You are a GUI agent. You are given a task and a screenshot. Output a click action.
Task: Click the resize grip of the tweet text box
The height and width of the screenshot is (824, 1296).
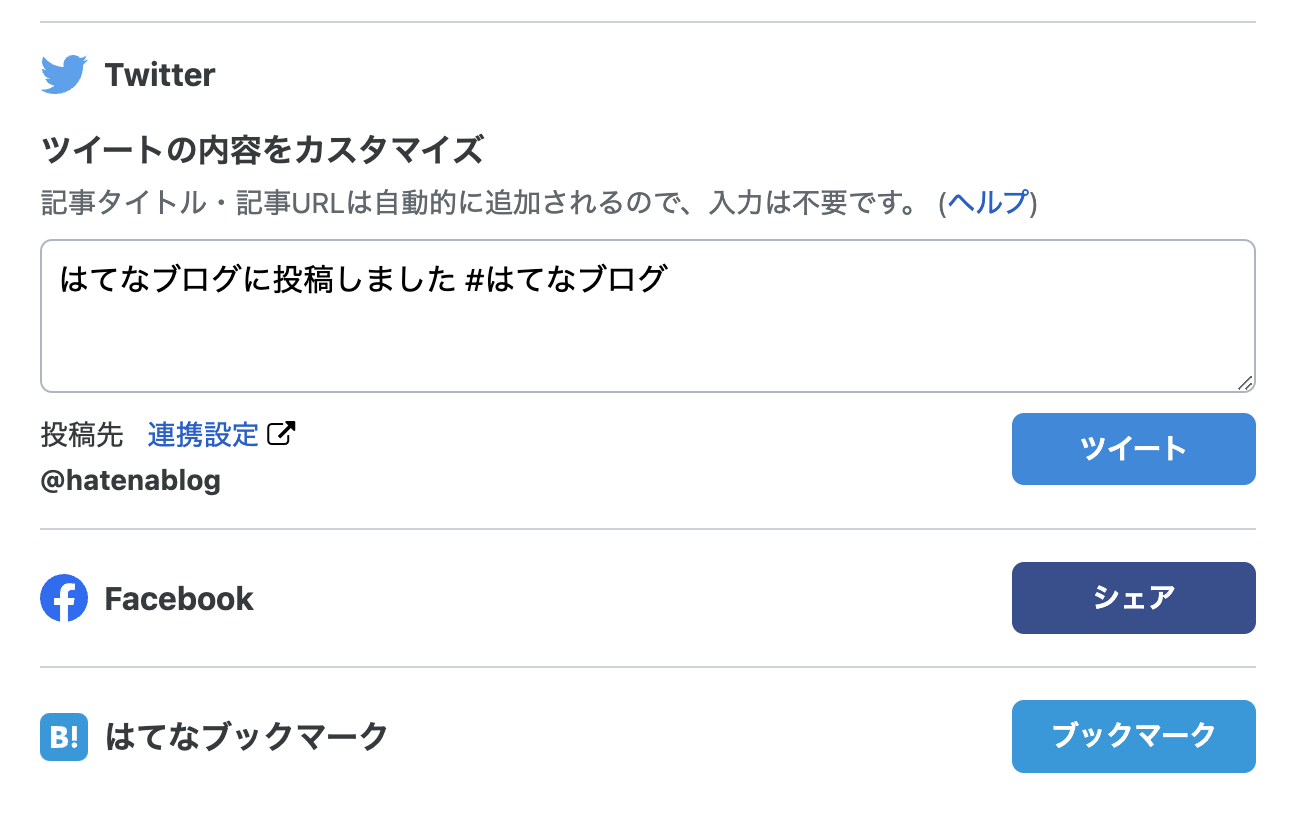pos(1245,382)
